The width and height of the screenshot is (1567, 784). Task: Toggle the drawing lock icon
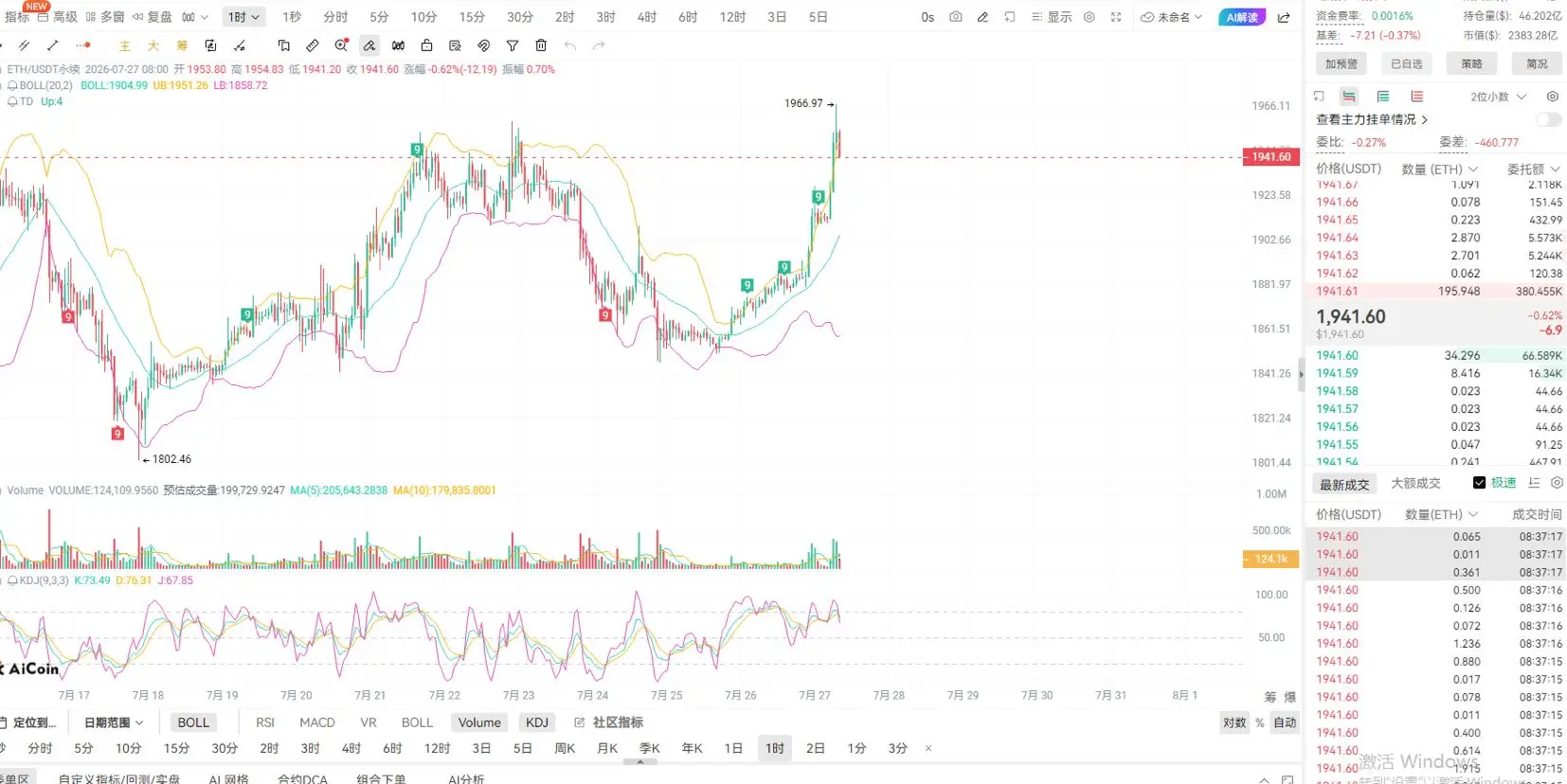tap(426, 45)
